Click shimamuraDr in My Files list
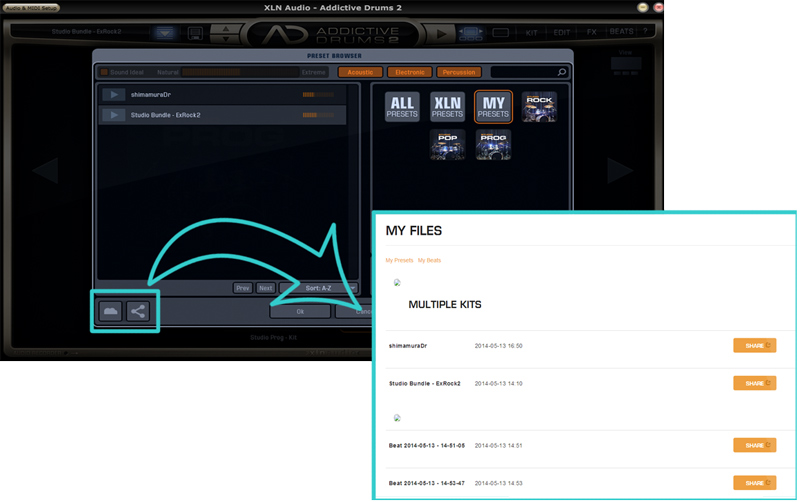800x502 pixels. click(x=408, y=346)
